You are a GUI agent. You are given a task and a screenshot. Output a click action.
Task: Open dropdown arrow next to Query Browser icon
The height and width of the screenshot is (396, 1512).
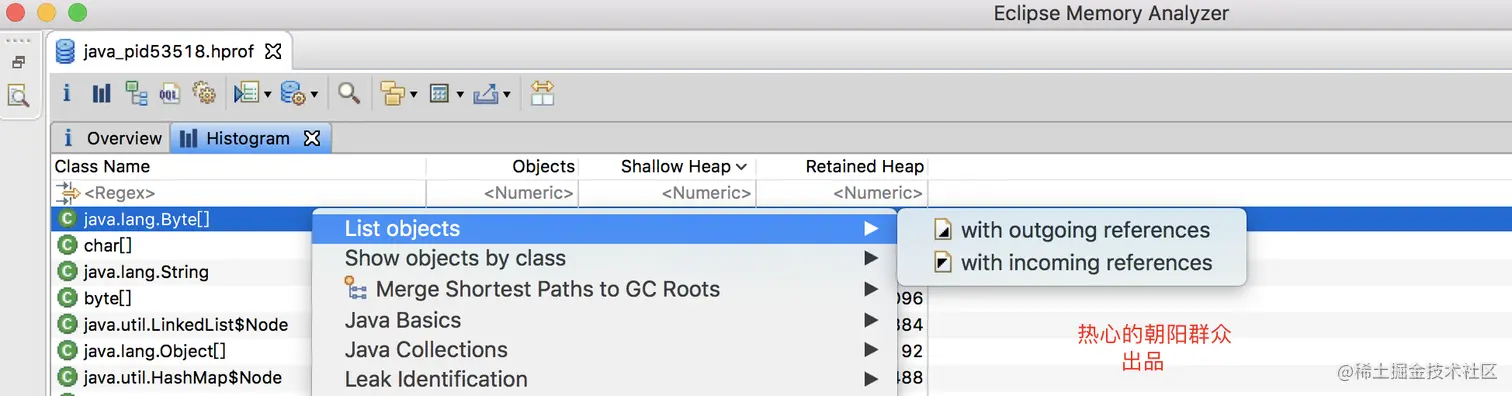pos(314,95)
